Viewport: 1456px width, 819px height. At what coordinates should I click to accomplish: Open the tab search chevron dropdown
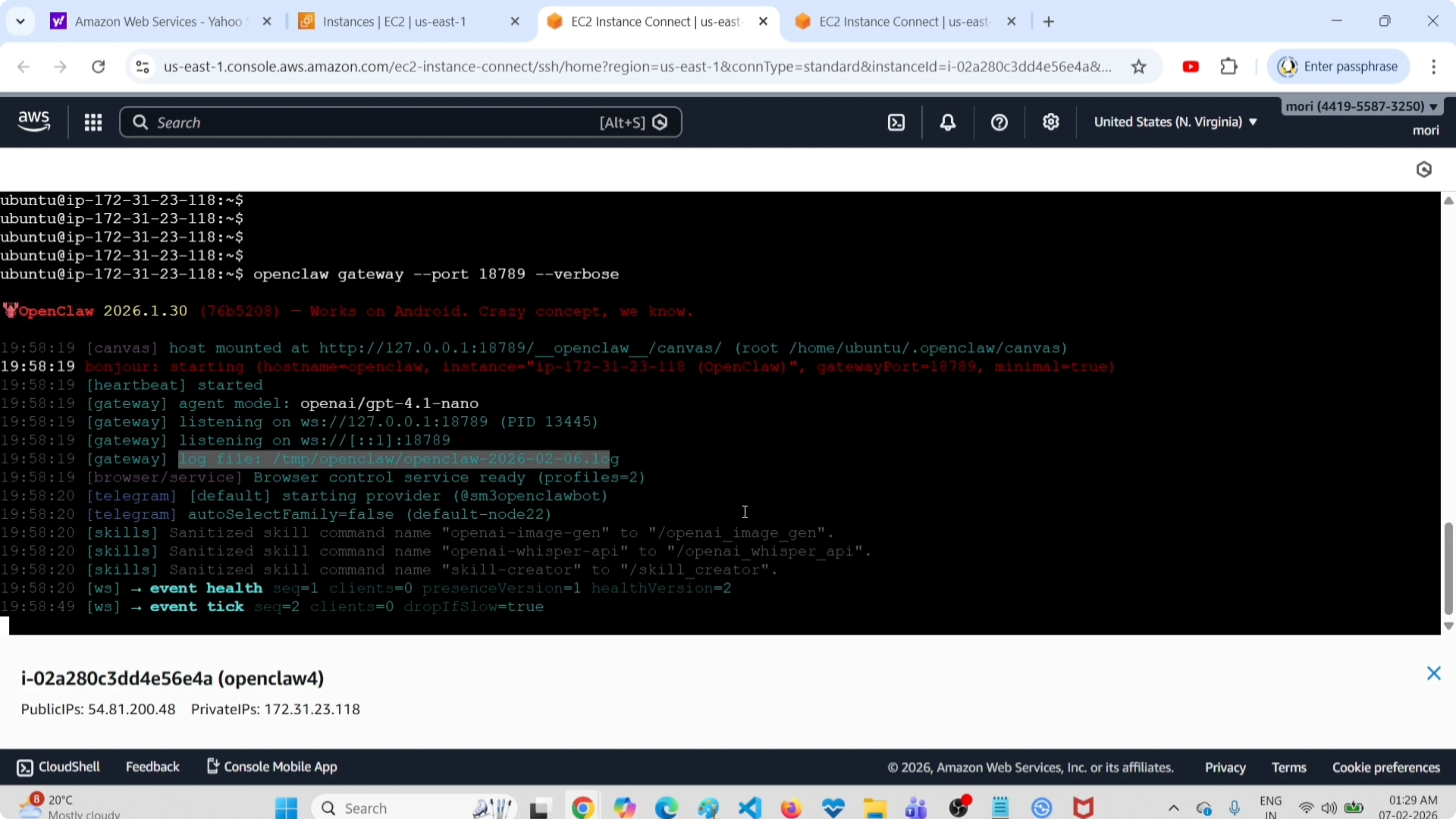point(21,21)
